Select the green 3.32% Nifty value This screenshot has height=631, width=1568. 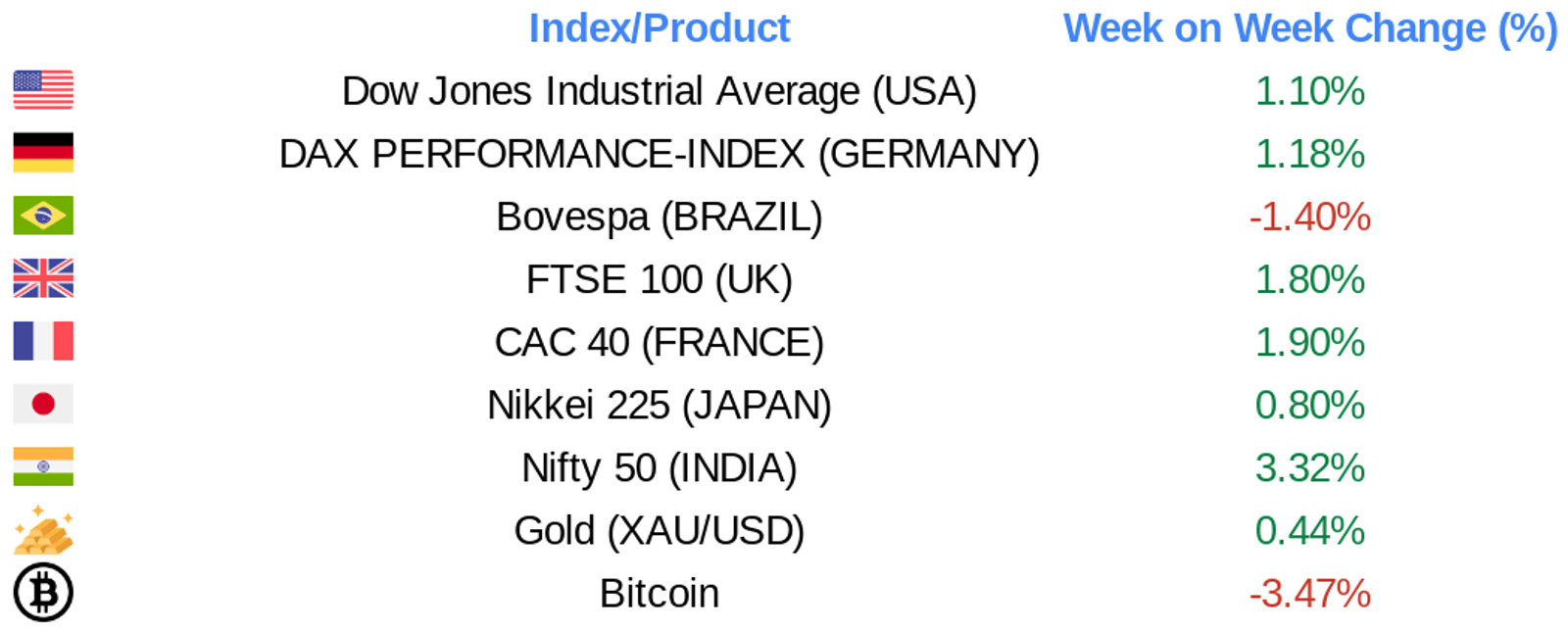1310,467
